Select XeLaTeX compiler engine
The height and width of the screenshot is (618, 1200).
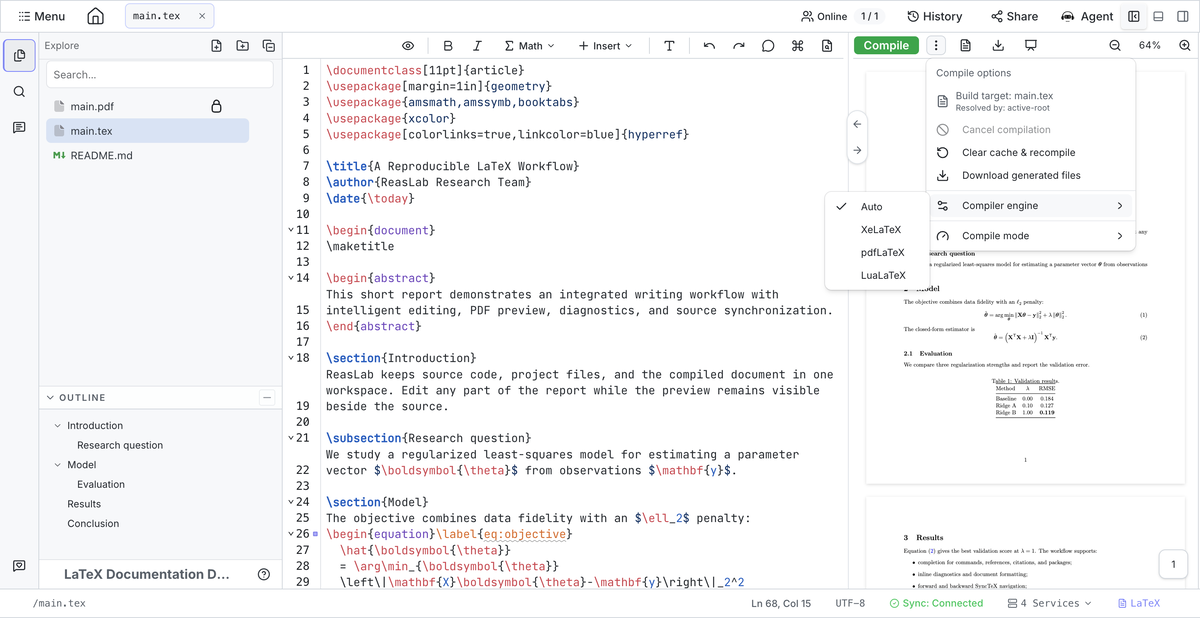click(x=877, y=230)
